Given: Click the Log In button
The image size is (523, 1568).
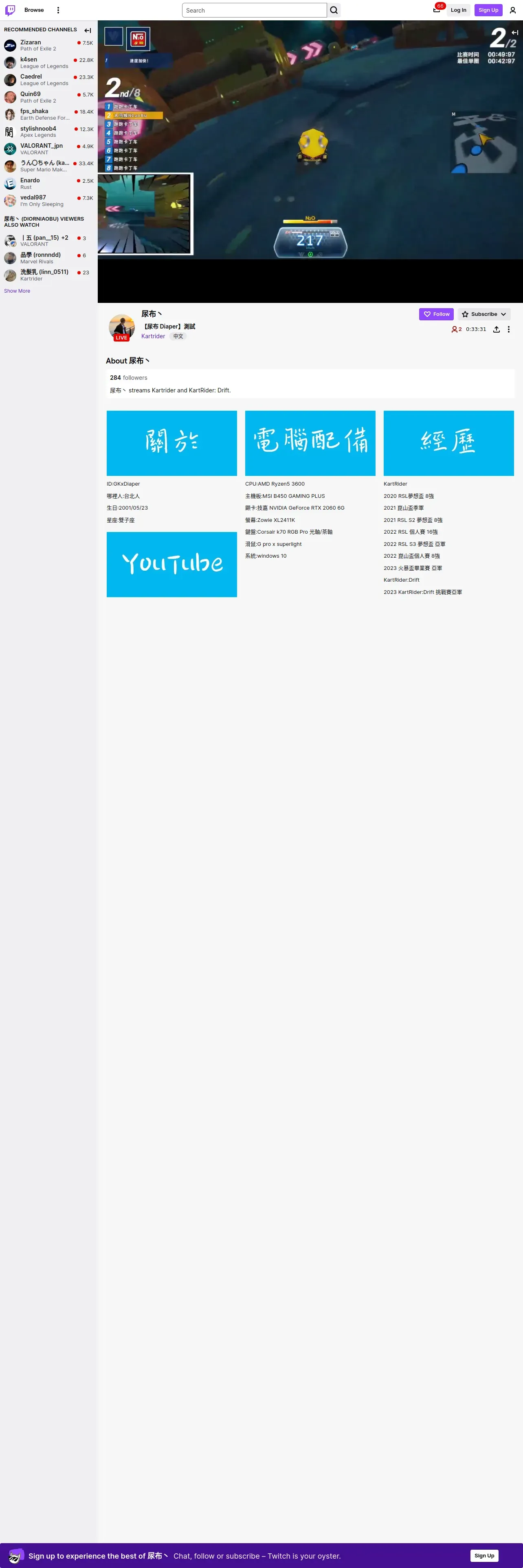Looking at the screenshot, I should pos(459,10).
